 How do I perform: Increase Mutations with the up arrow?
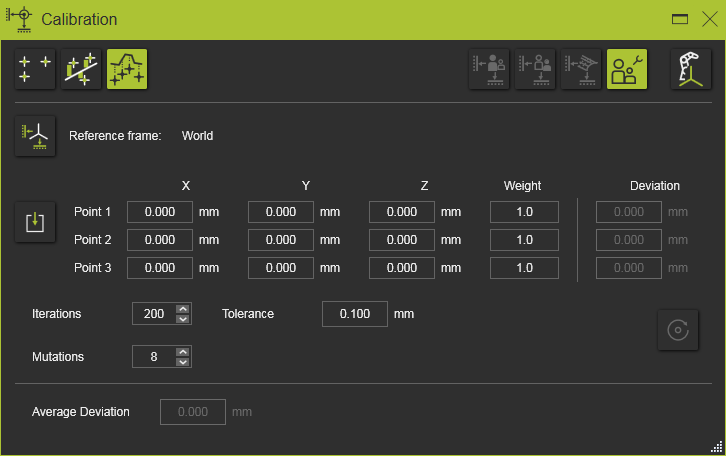pyautogui.click(x=182, y=351)
